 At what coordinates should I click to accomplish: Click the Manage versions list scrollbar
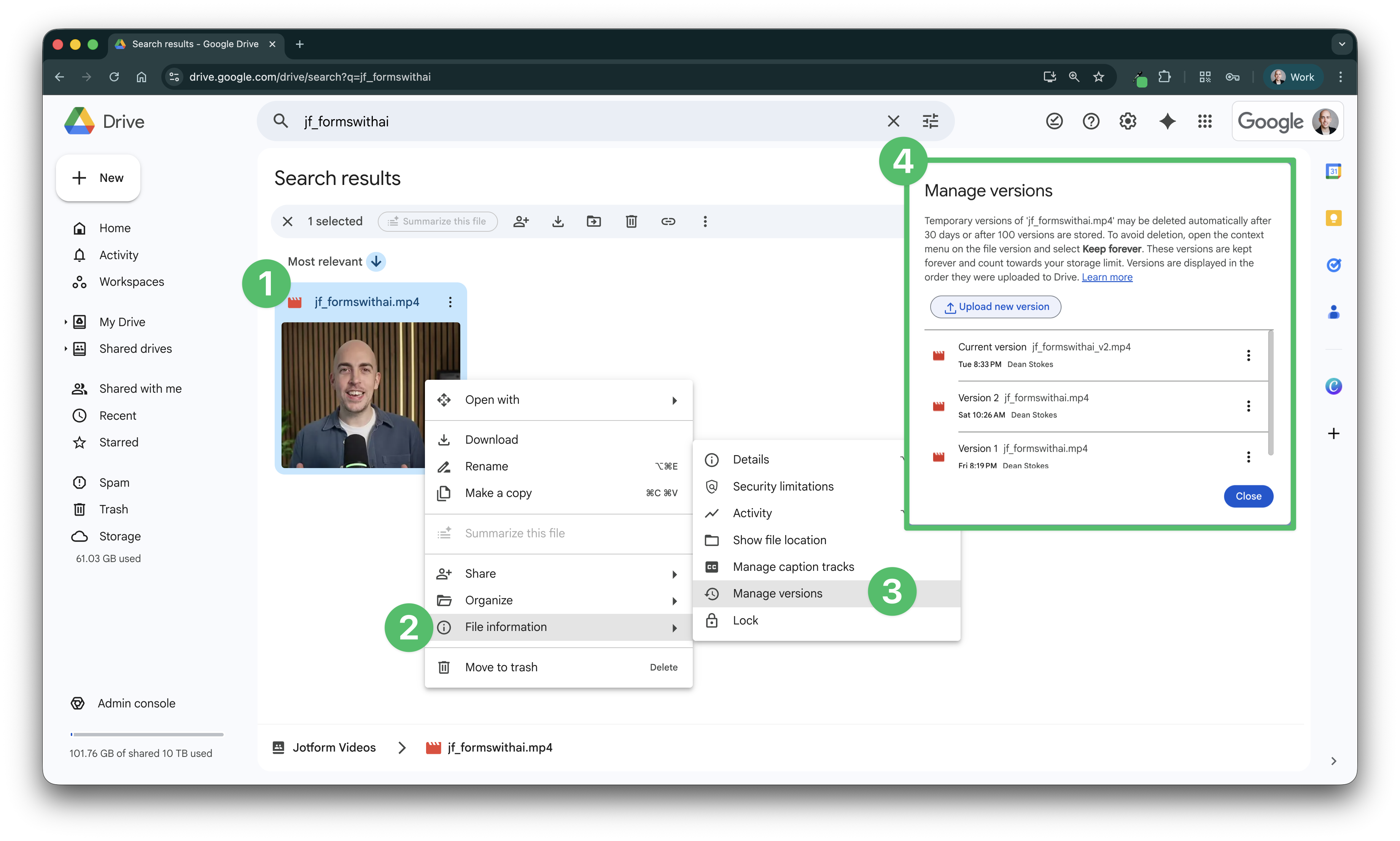[1270, 393]
